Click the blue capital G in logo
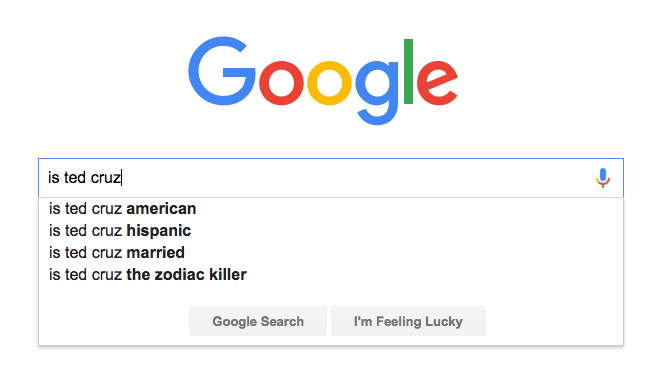Image resolution: width=664 pixels, height=381 pixels. pyautogui.click(x=221, y=71)
